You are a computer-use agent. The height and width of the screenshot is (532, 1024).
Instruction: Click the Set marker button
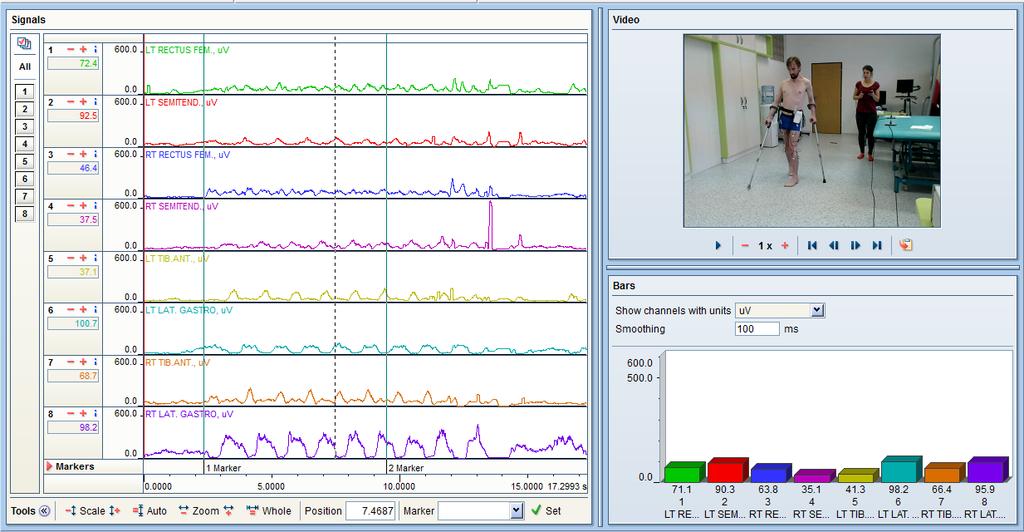click(x=546, y=511)
